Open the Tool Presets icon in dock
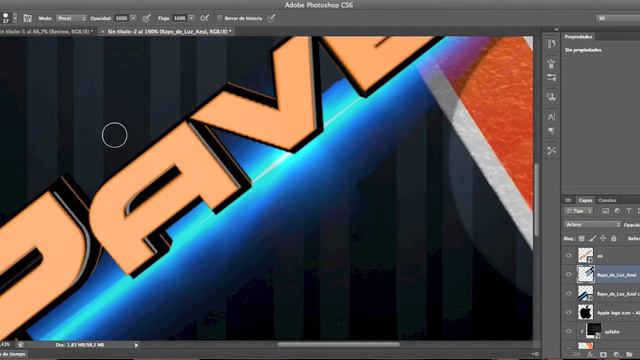Image resolution: width=640 pixels, height=360 pixels. 551,151
